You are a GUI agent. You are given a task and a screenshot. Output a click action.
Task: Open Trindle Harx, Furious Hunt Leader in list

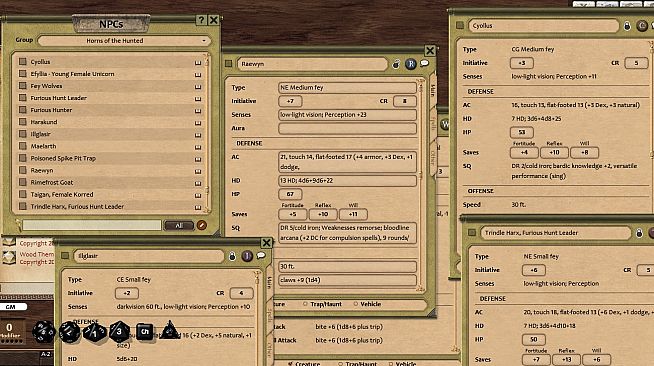(x=77, y=206)
